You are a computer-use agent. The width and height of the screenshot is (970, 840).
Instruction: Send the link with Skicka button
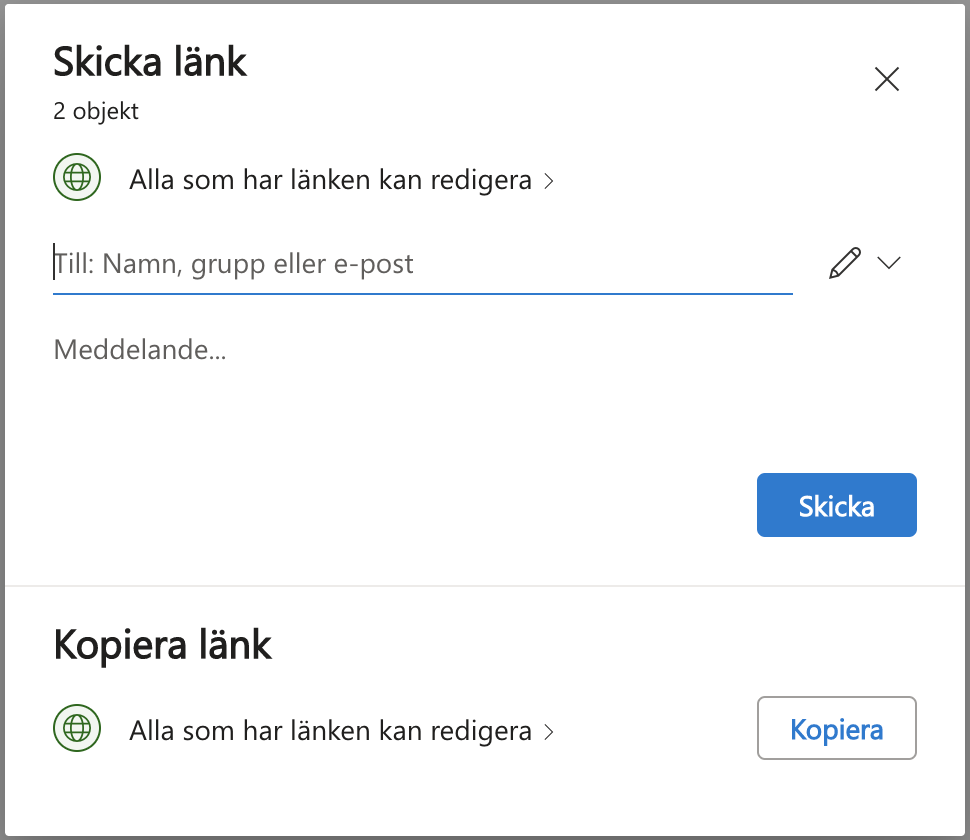[836, 505]
